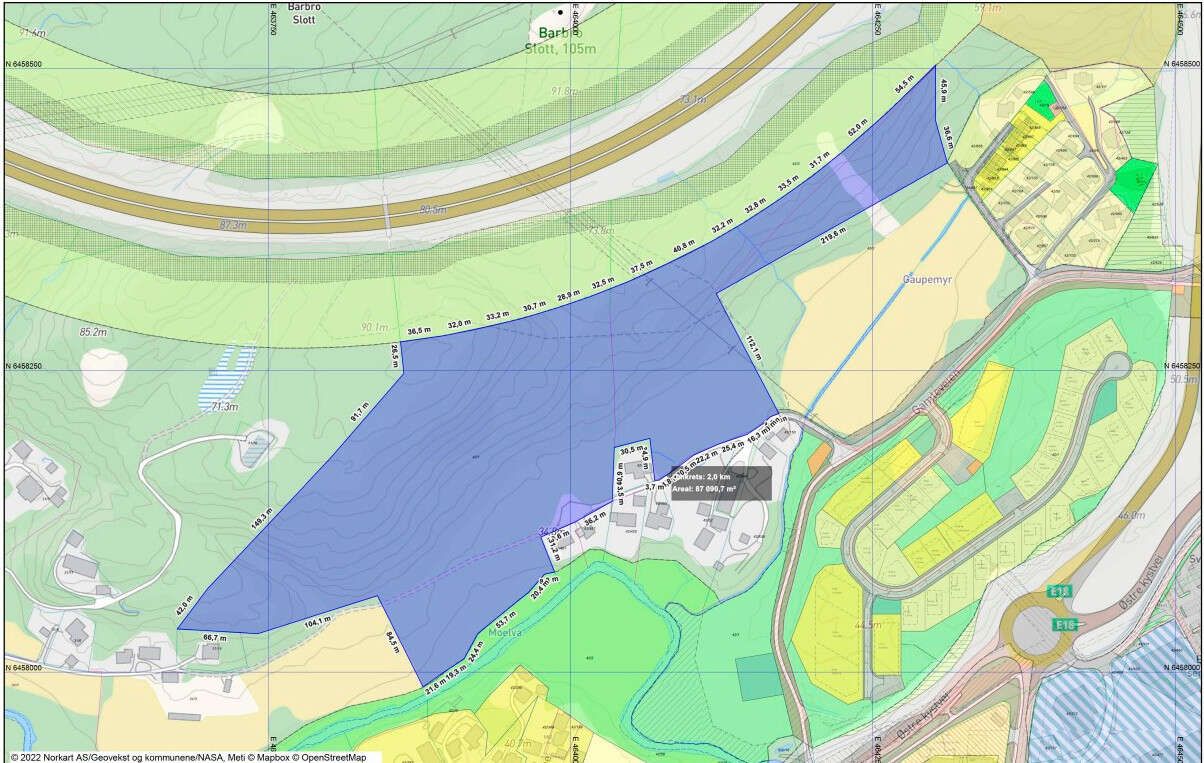The image size is (1204, 763).
Task: Select the 104,1 m boundary segment label
Action: tap(319, 621)
